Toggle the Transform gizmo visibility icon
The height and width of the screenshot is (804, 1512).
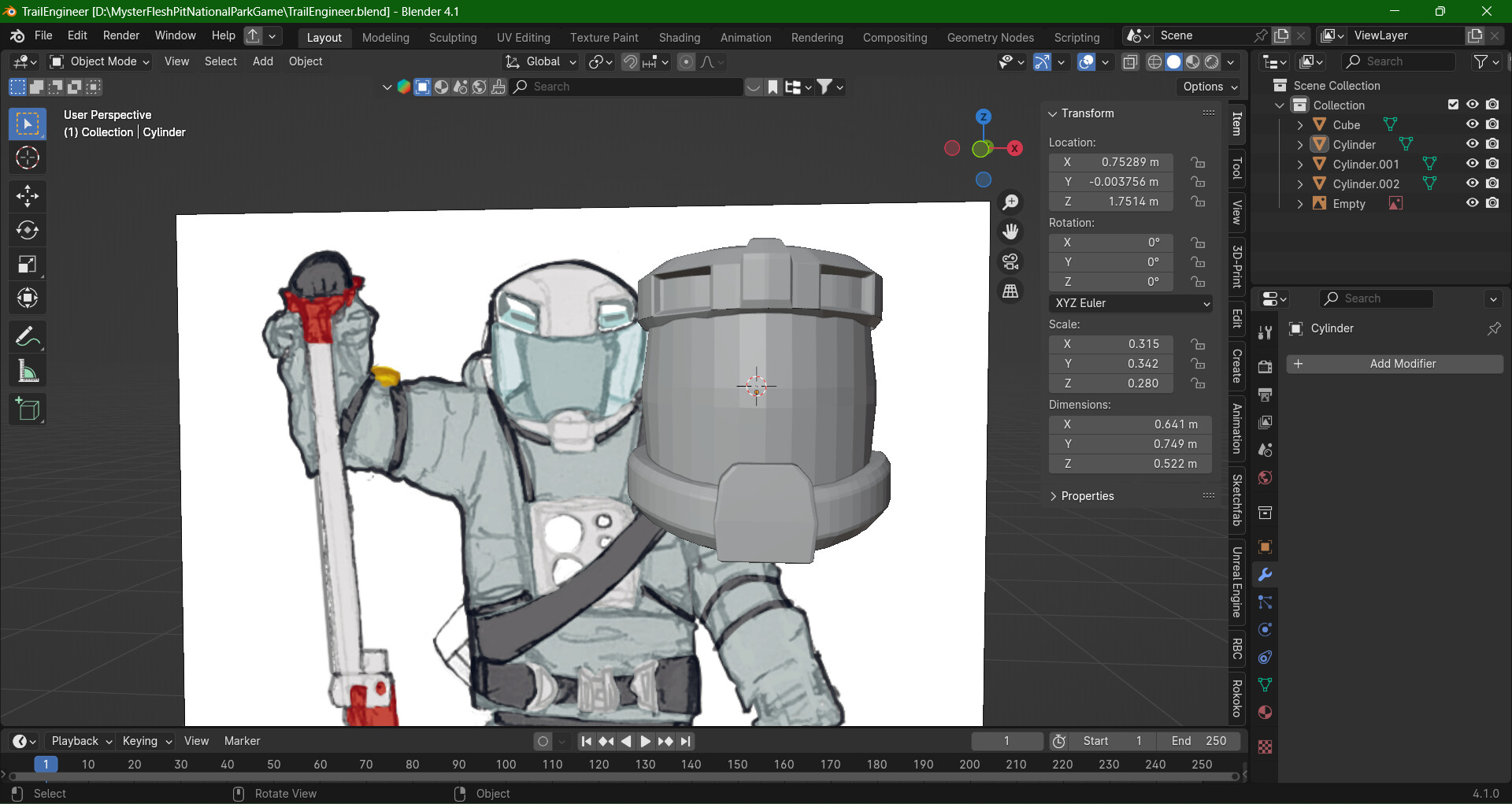click(x=1041, y=61)
